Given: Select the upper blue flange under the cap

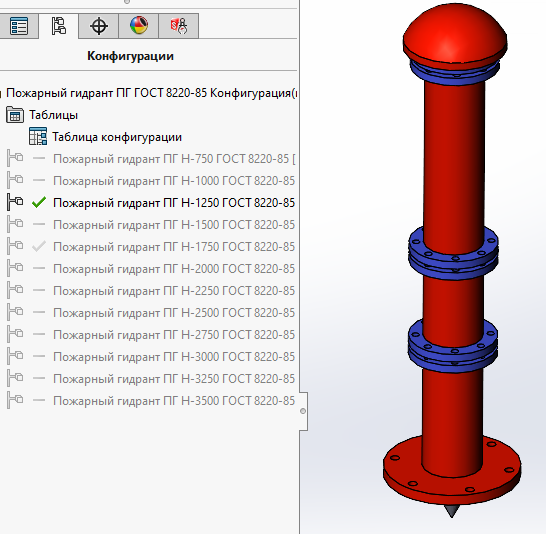Looking at the screenshot, I should pos(454,77).
